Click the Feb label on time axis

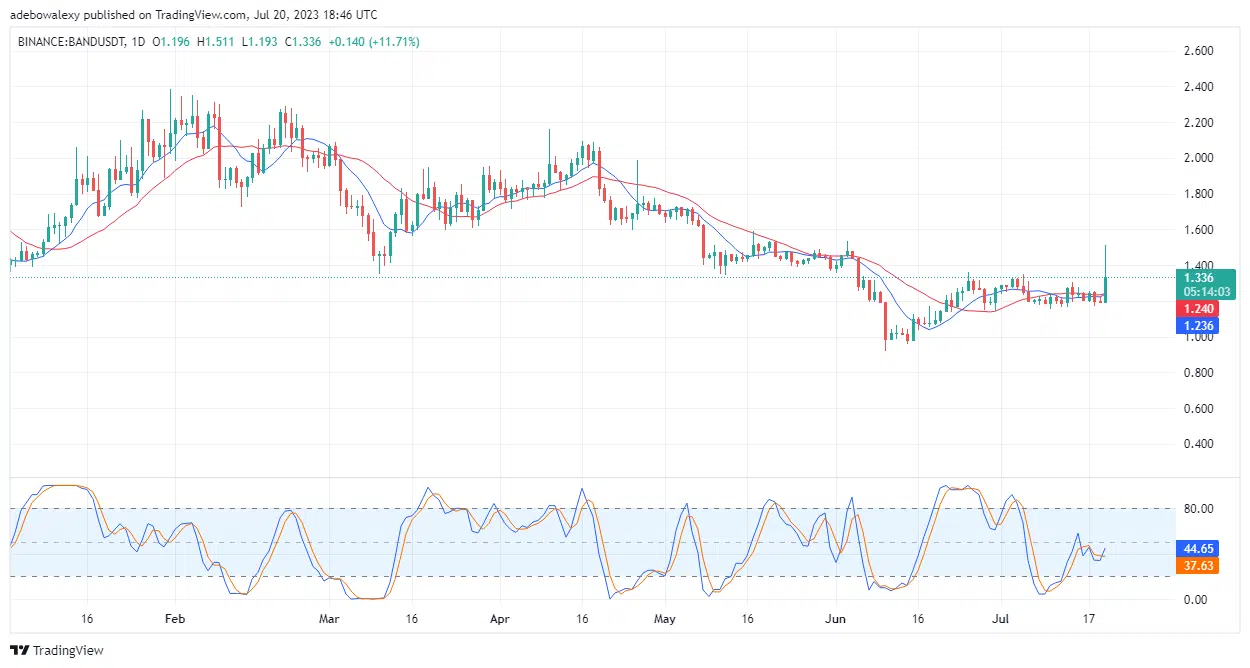click(174, 620)
